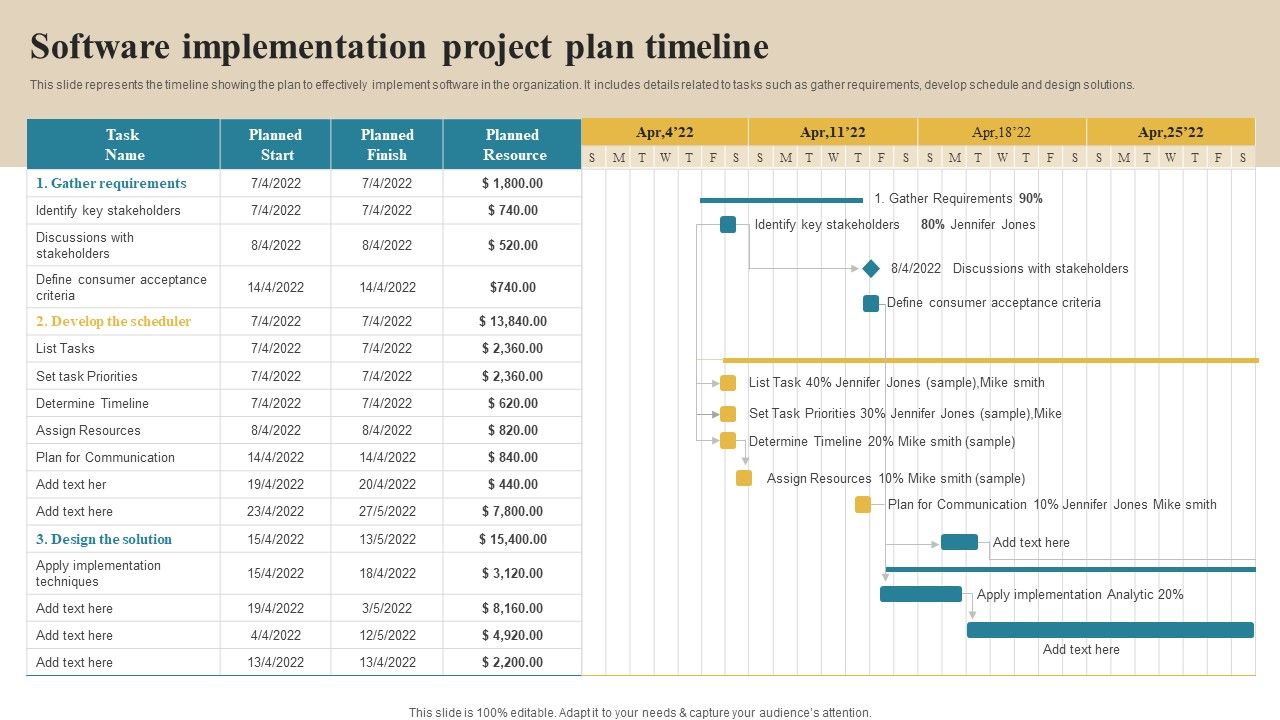
Task: Click the '$ 520.00' resource value
Action: tap(513, 245)
